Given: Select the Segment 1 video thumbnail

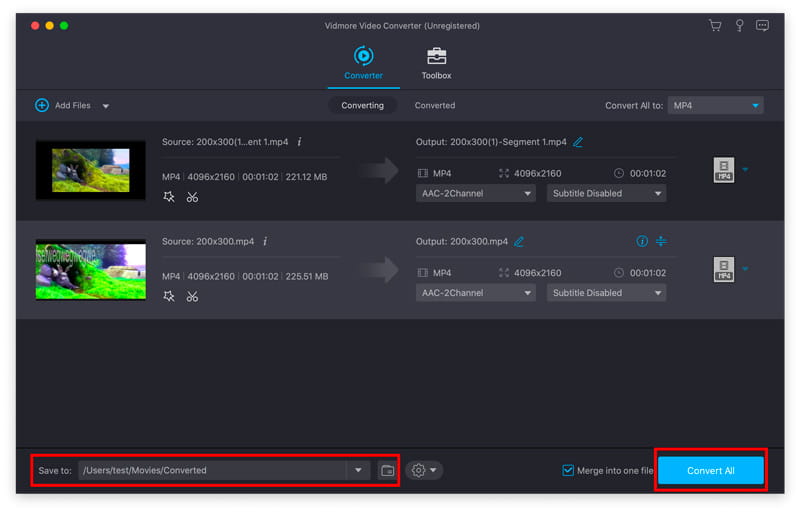Looking at the screenshot, I should click(x=90, y=170).
